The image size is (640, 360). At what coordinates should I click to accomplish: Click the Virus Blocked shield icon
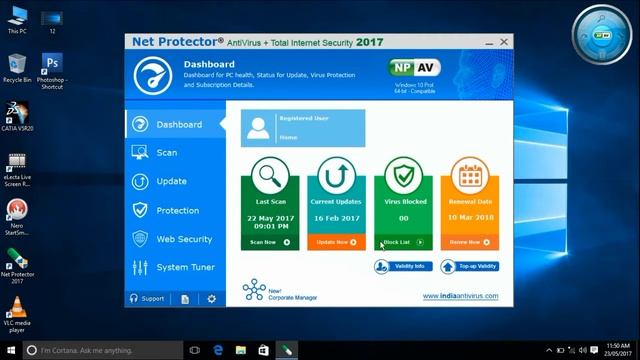click(403, 176)
